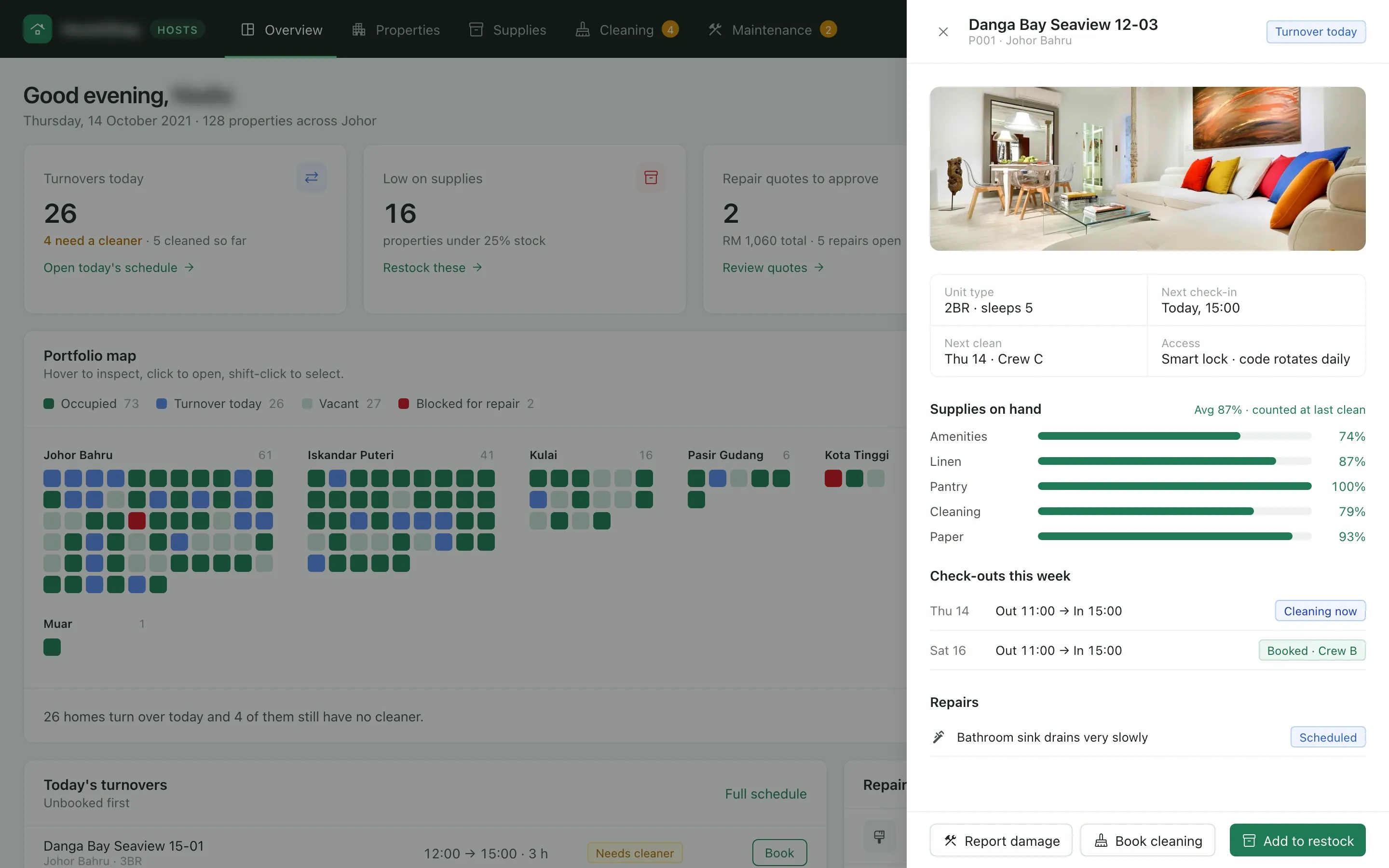Viewport: 1389px width, 868px height.
Task: Click the paint roller icon in Repairs card
Action: pos(879,836)
